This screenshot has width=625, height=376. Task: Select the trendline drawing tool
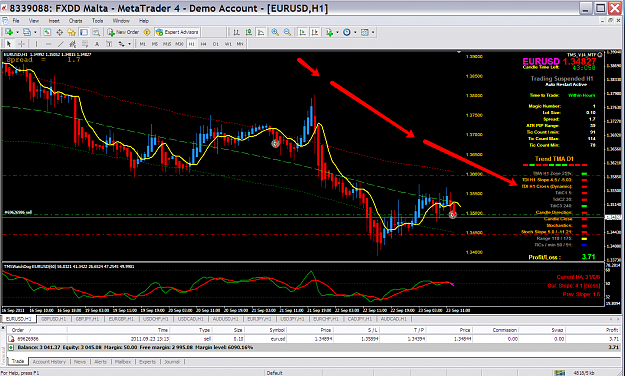[x=60, y=44]
